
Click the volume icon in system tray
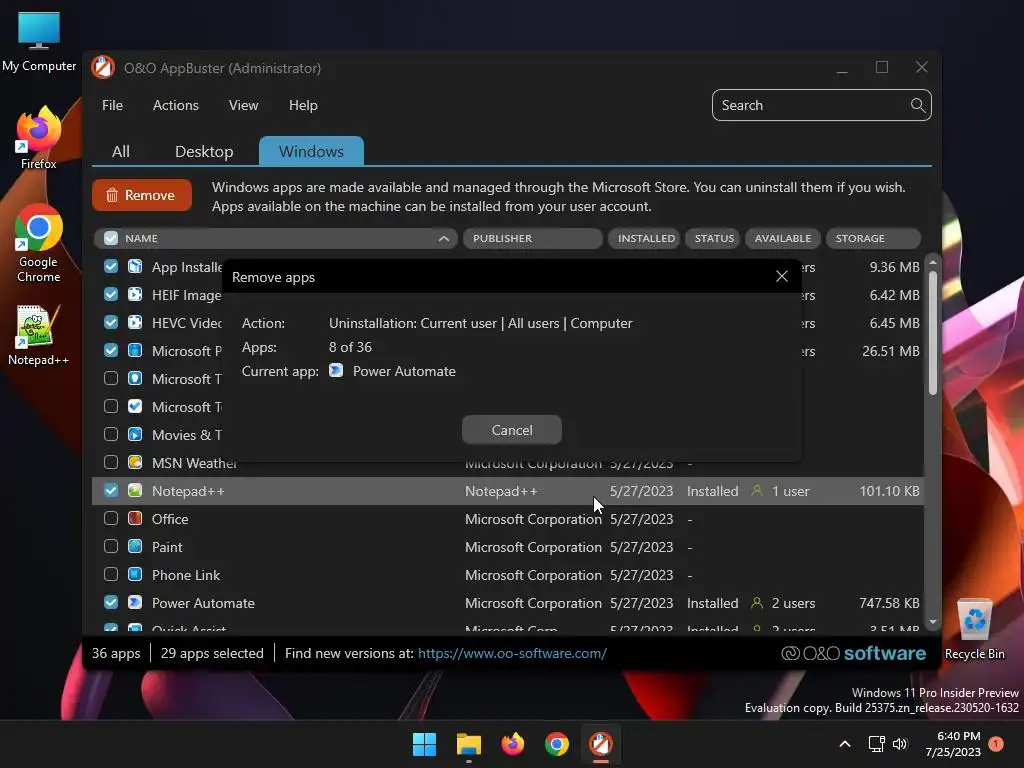coord(900,744)
